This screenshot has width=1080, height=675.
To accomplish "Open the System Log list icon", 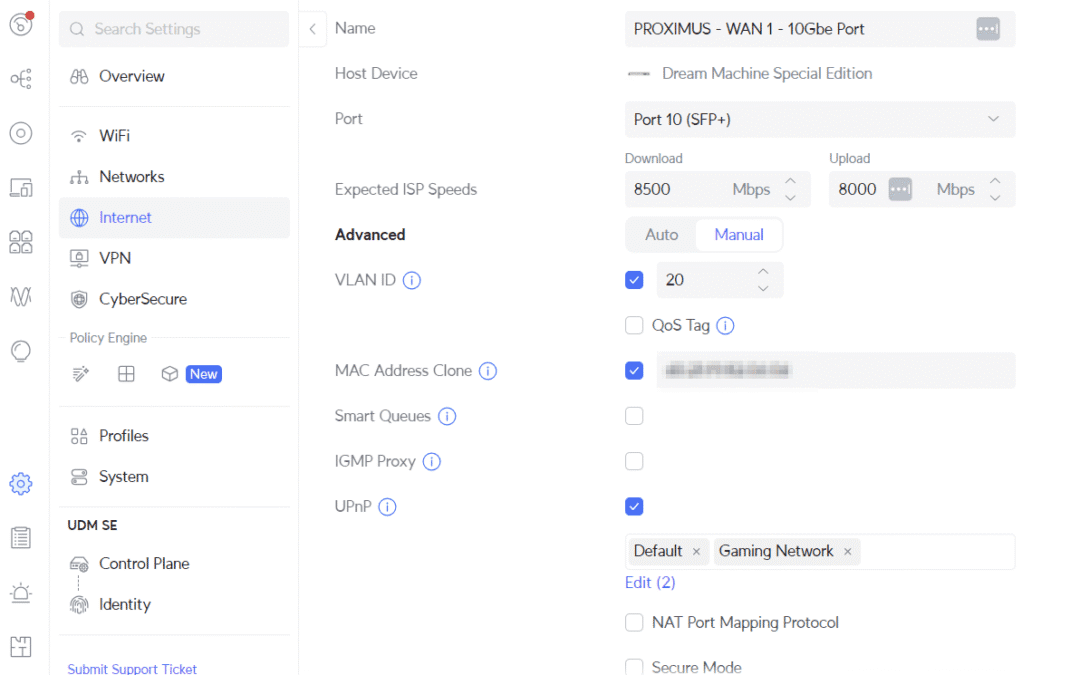I will coord(21,538).
